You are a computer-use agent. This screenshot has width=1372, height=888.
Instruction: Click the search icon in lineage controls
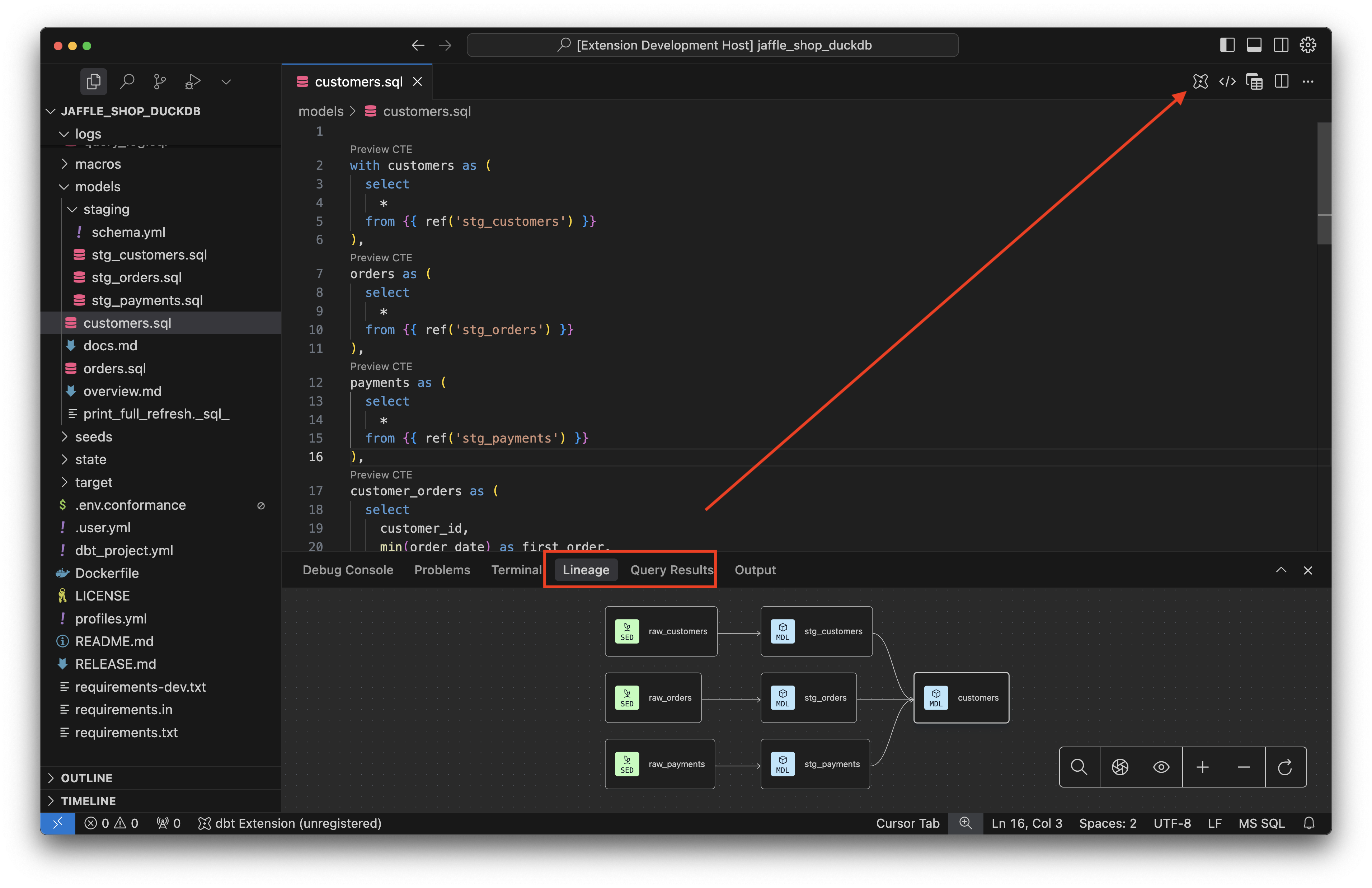[1079, 767]
